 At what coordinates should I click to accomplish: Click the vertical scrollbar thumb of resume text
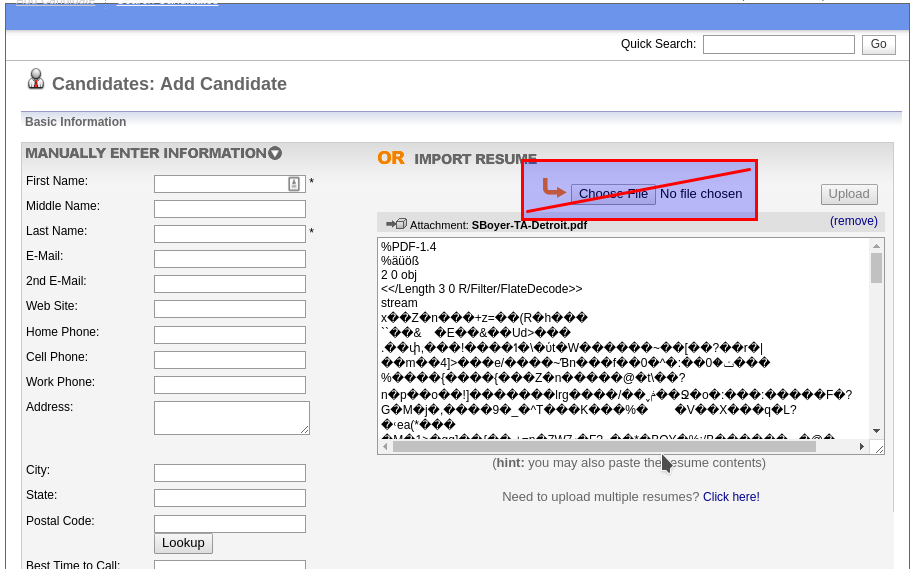[x=876, y=268]
